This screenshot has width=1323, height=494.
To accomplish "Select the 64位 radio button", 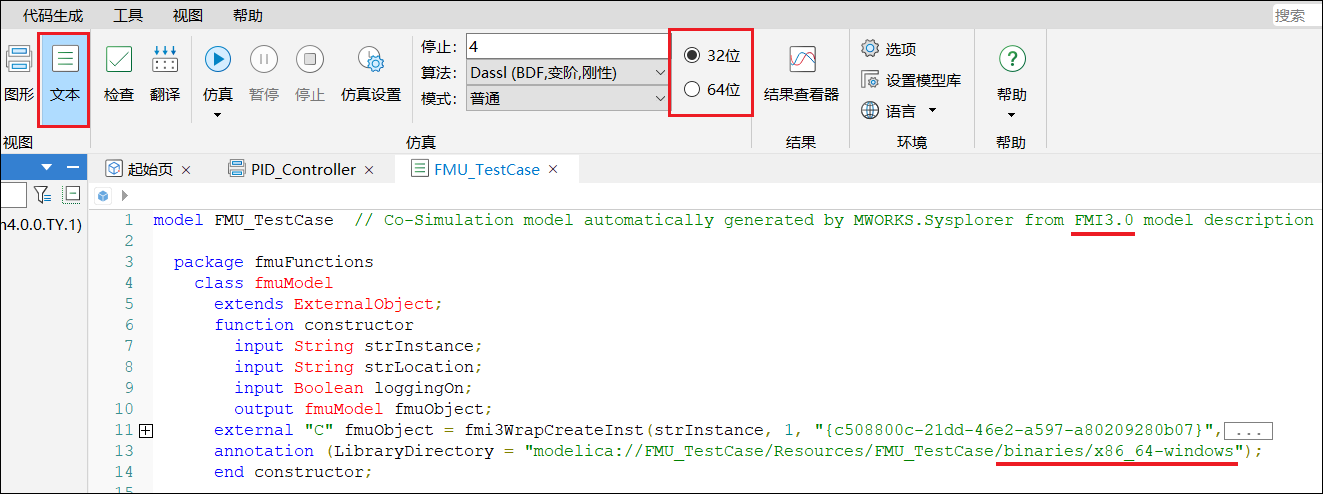I will [692, 90].
